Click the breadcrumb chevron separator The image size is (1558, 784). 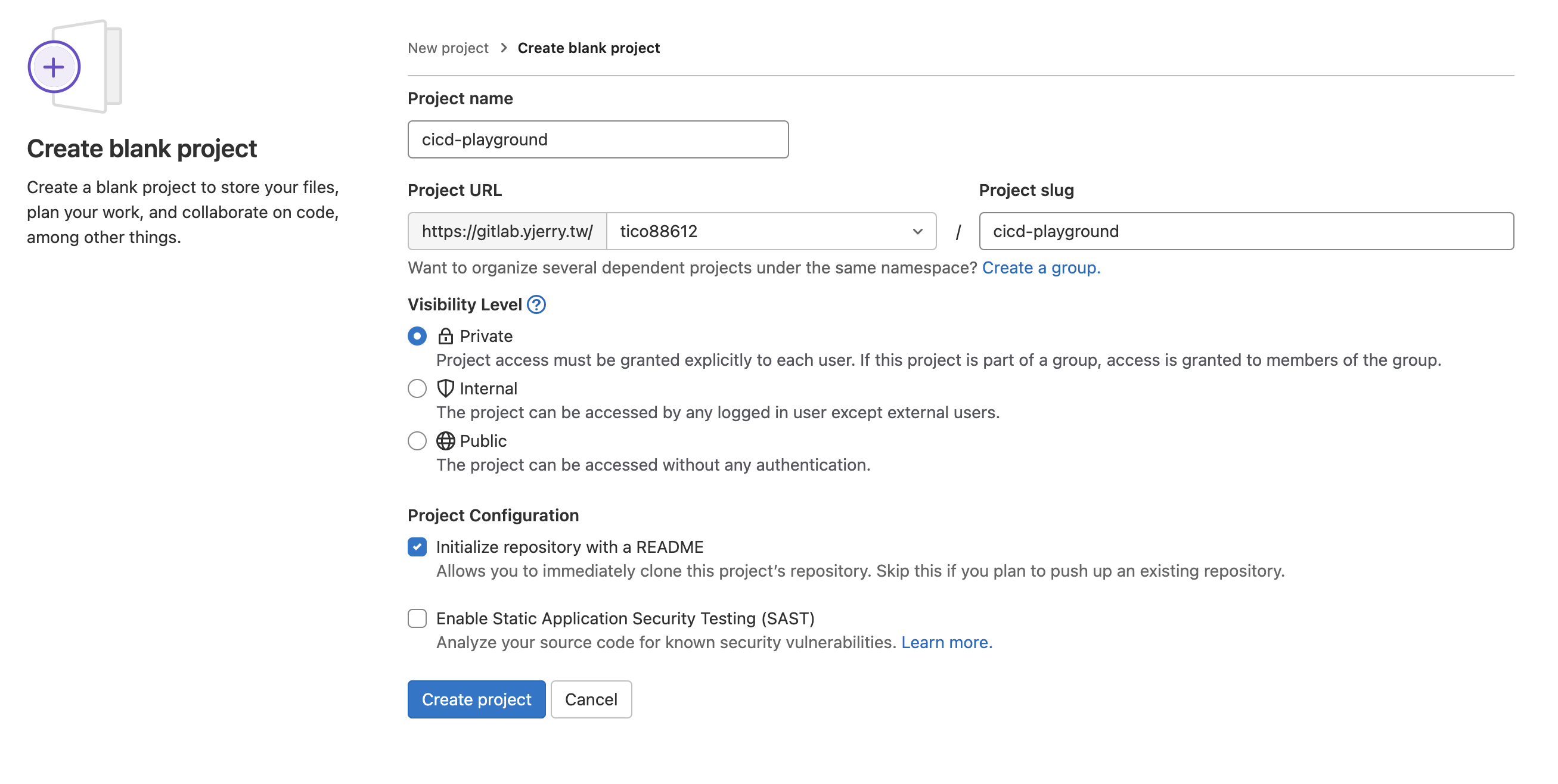click(x=503, y=48)
